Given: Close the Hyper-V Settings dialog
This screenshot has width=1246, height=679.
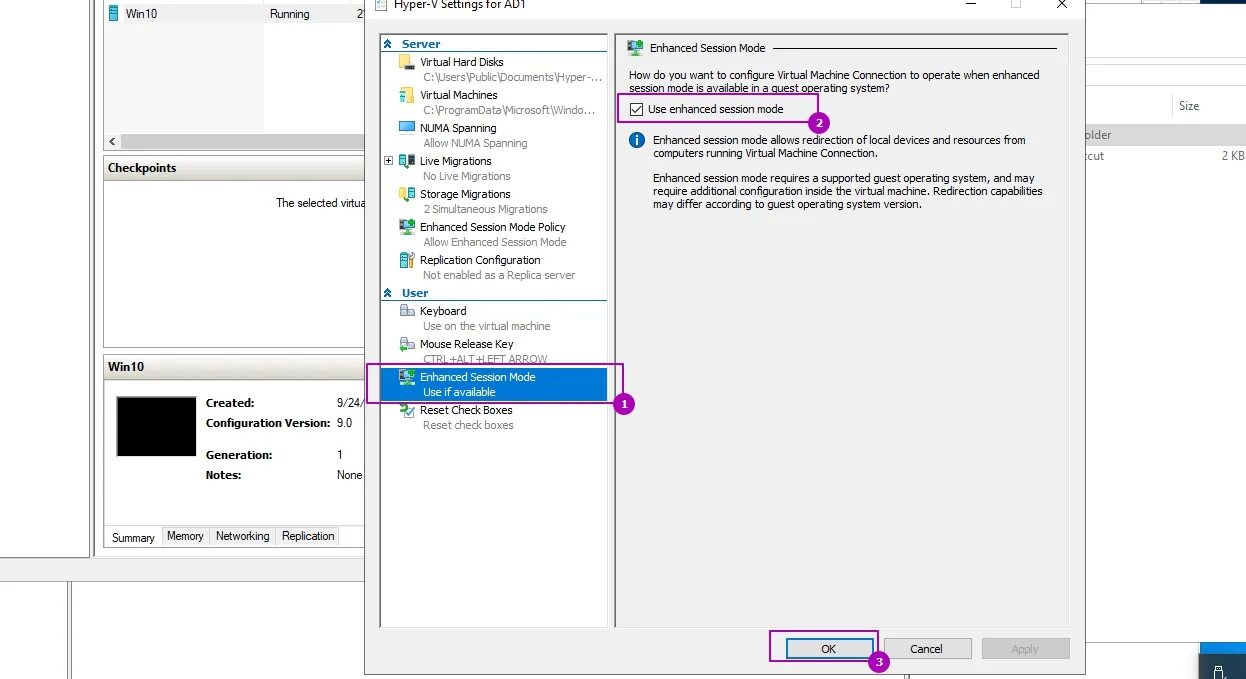Looking at the screenshot, I should click(1062, 4).
